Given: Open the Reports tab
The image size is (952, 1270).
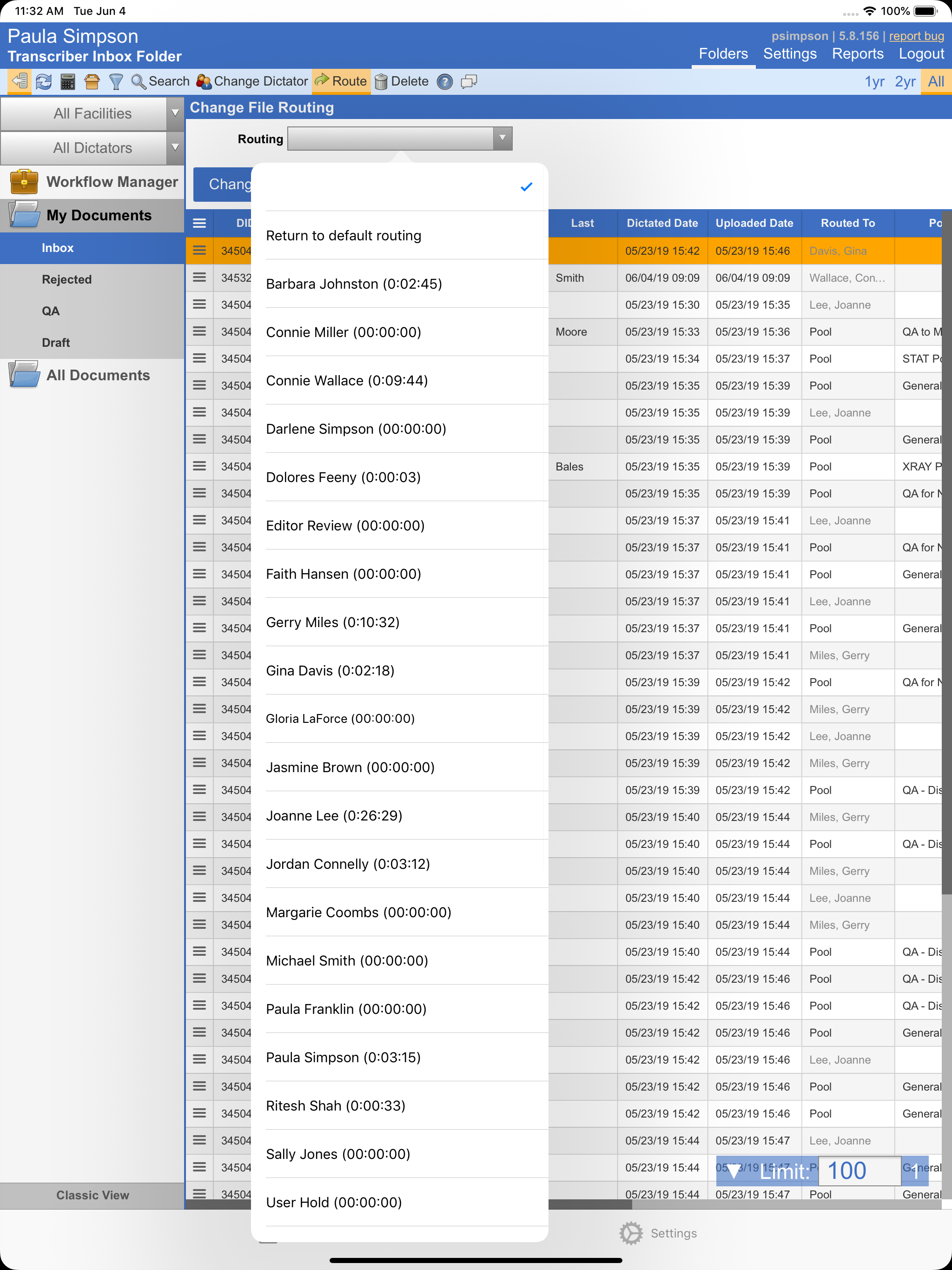Looking at the screenshot, I should tap(857, 54).
